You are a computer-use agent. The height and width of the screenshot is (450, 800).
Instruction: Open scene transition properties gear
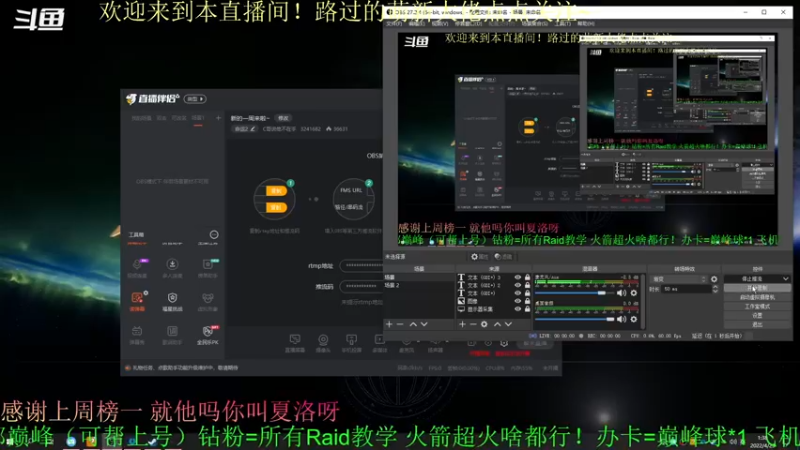tap(714, 279)
